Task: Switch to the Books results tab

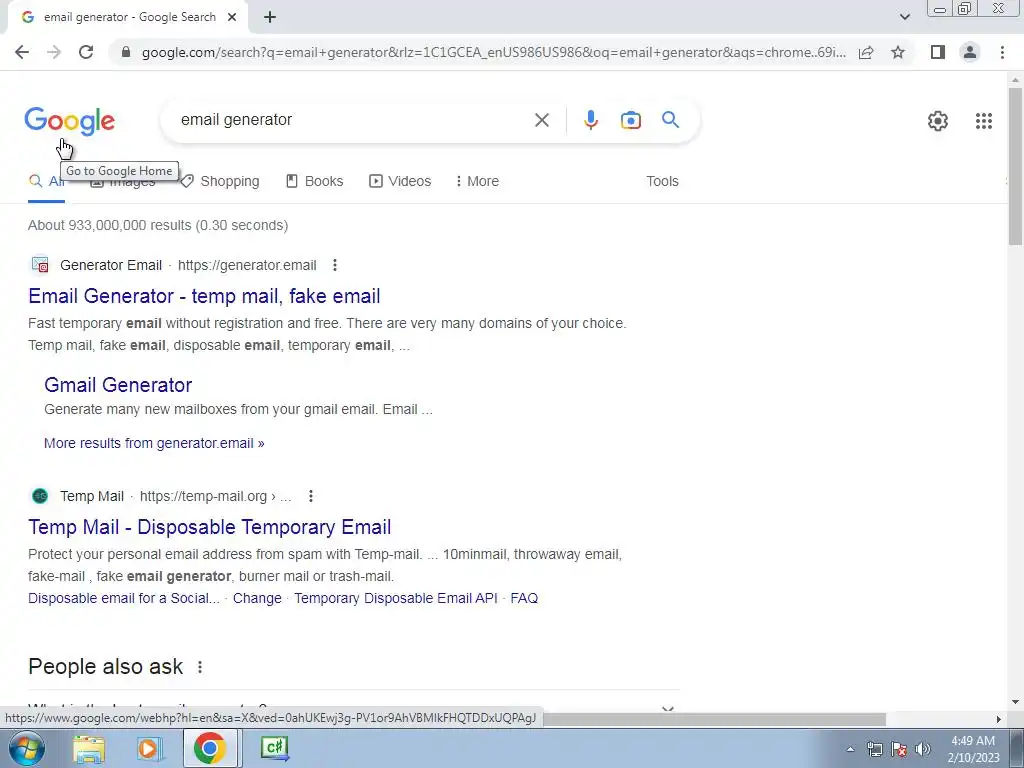Action: [315, 182]
